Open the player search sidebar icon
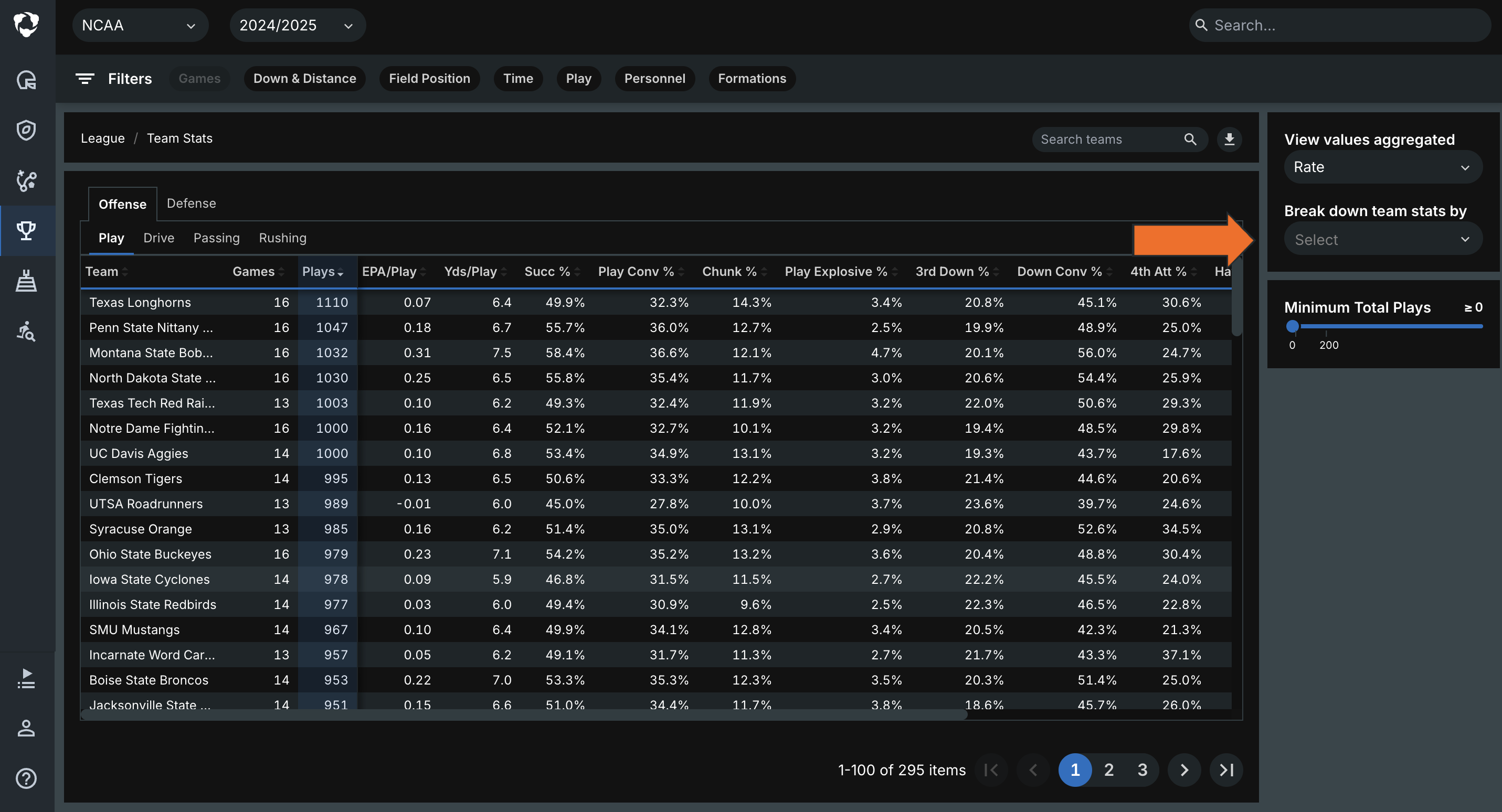Screen dimensions: 1502x812 click(x=26, y=331)
